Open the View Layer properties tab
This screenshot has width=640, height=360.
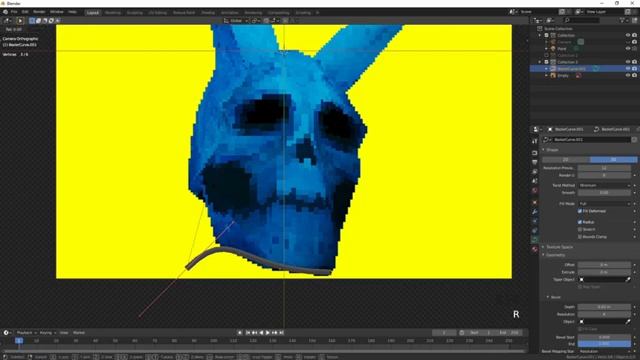click(535, 171)
